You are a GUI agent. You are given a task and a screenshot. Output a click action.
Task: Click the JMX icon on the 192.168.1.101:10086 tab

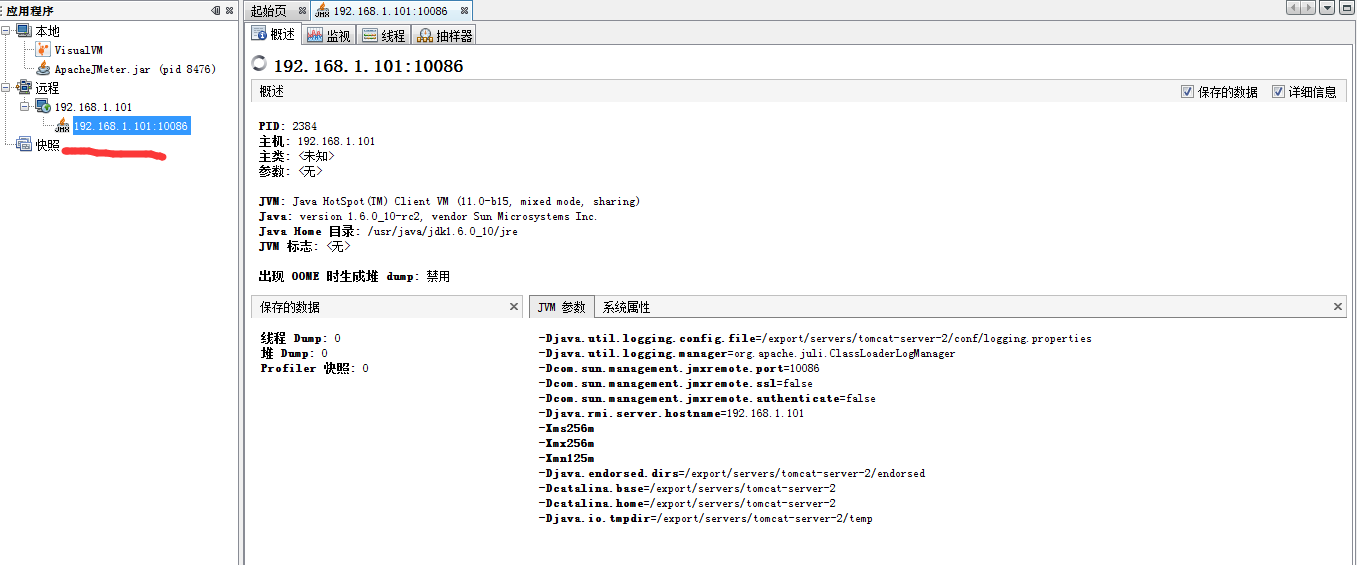click(x=322, y=11)
